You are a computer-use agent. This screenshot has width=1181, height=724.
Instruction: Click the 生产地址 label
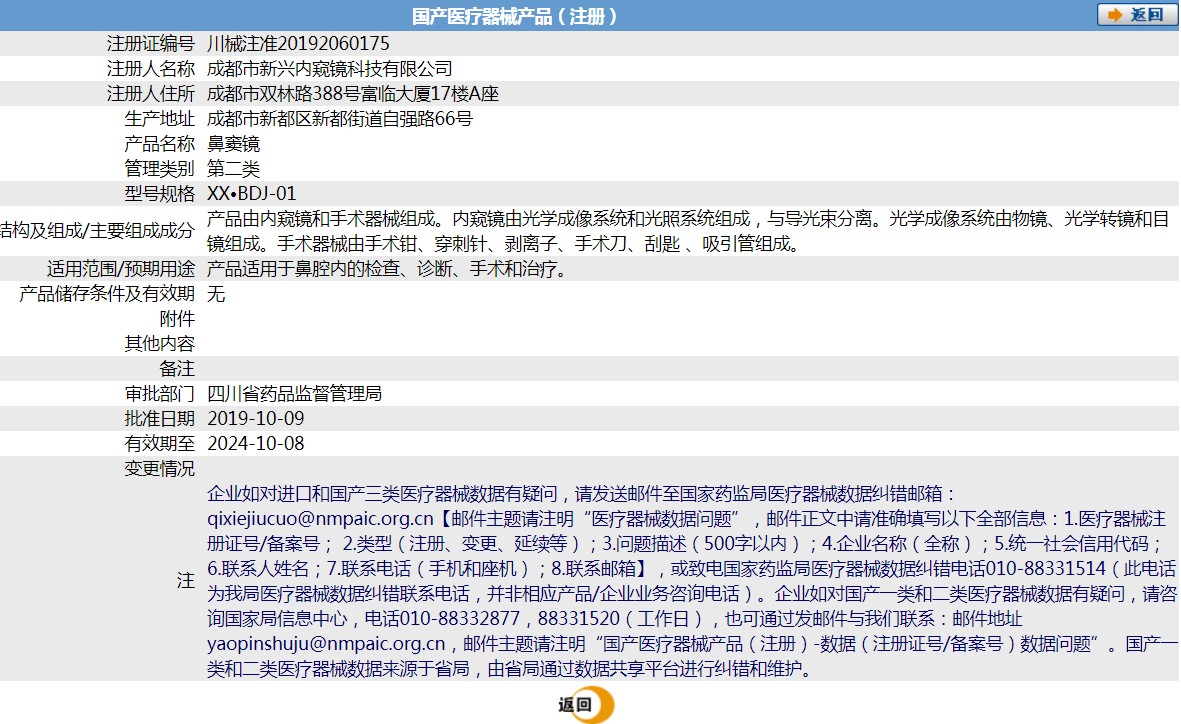(160, 118)
